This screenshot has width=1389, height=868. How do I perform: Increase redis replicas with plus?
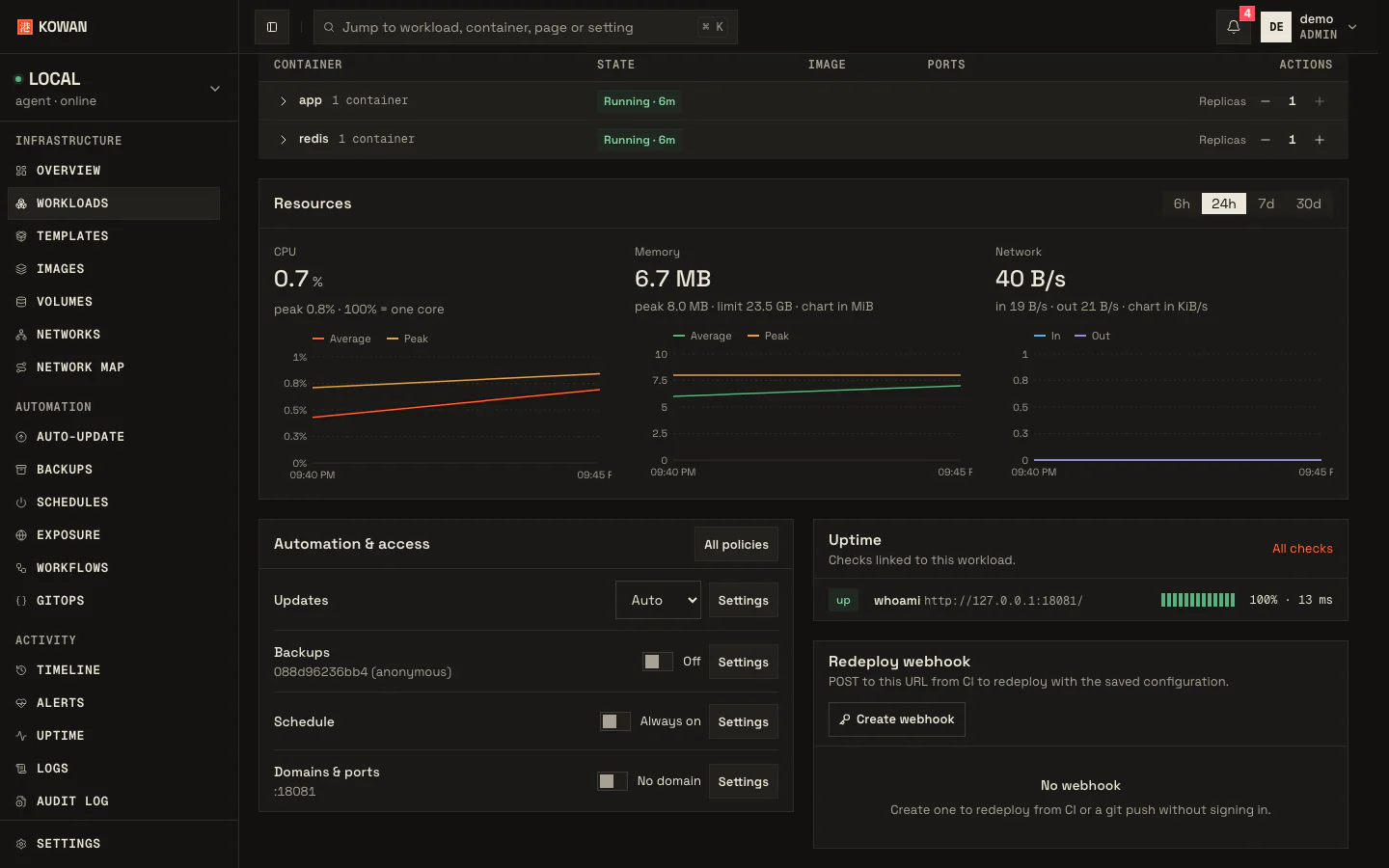click(1320, 140)
